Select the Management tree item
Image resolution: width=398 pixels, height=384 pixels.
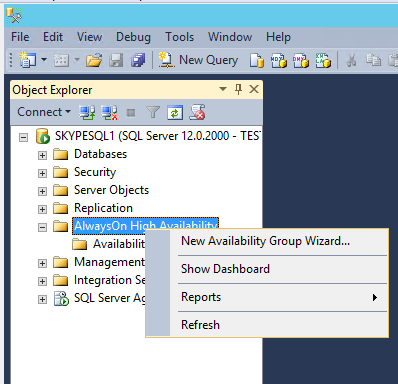(x=110, y=262)
